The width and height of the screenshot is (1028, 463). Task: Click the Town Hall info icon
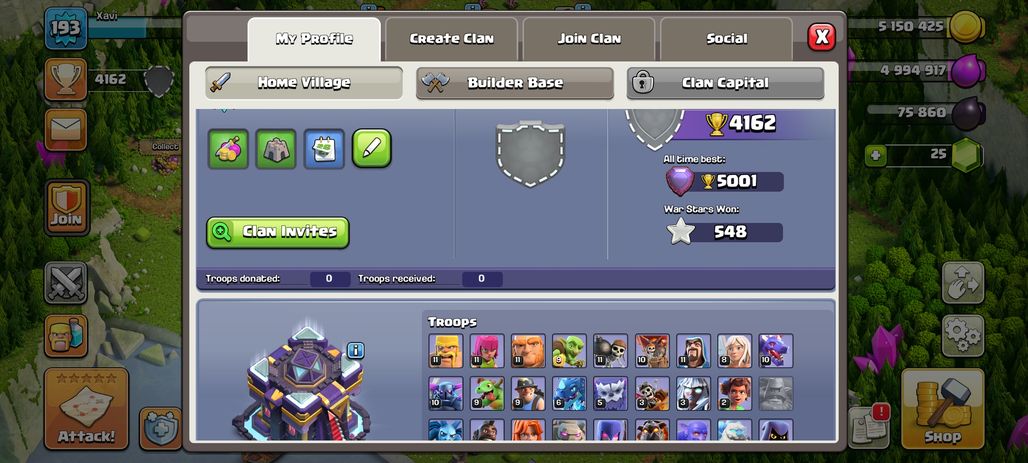coord(355,350)
